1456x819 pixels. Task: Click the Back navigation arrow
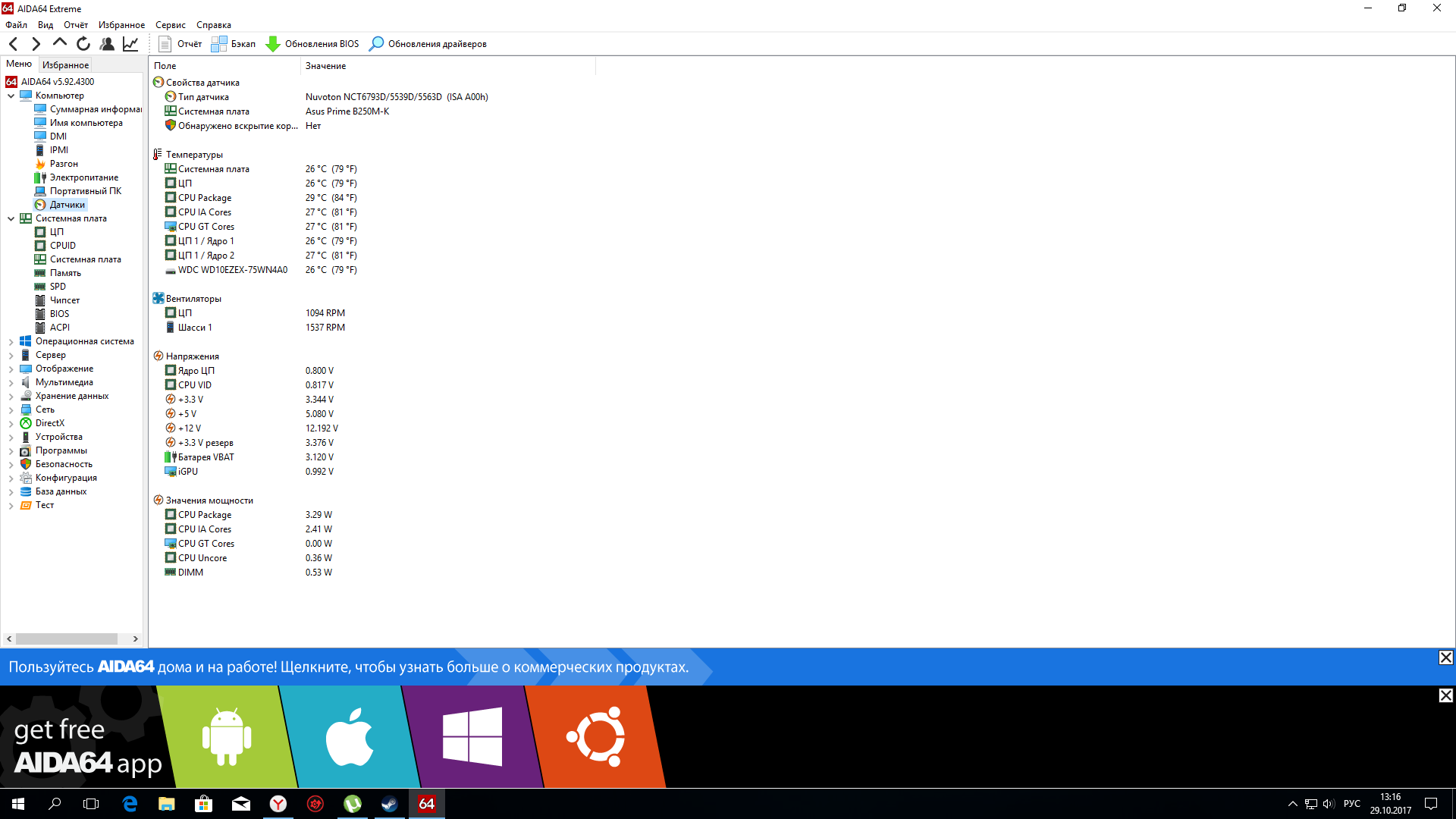click(x=14, y=44)
